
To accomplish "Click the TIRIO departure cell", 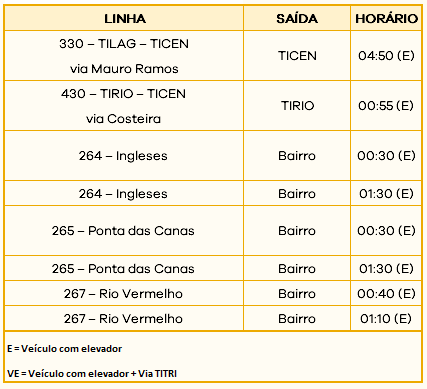I will coord(297,106).
